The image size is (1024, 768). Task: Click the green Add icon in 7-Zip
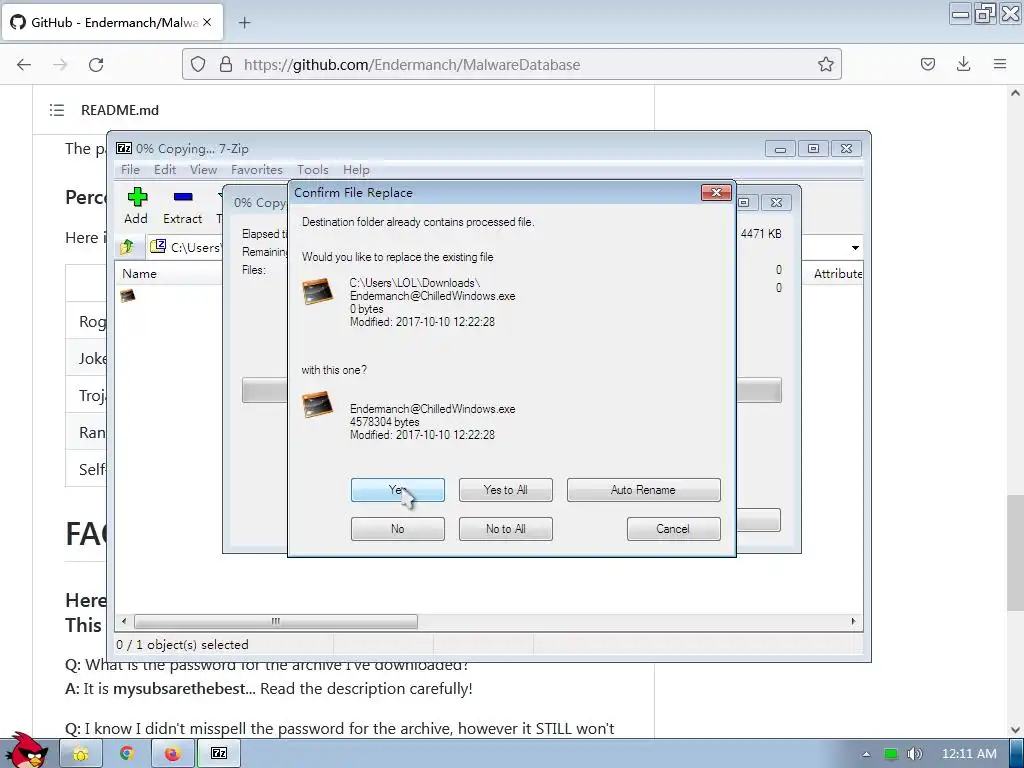(136, 197)
